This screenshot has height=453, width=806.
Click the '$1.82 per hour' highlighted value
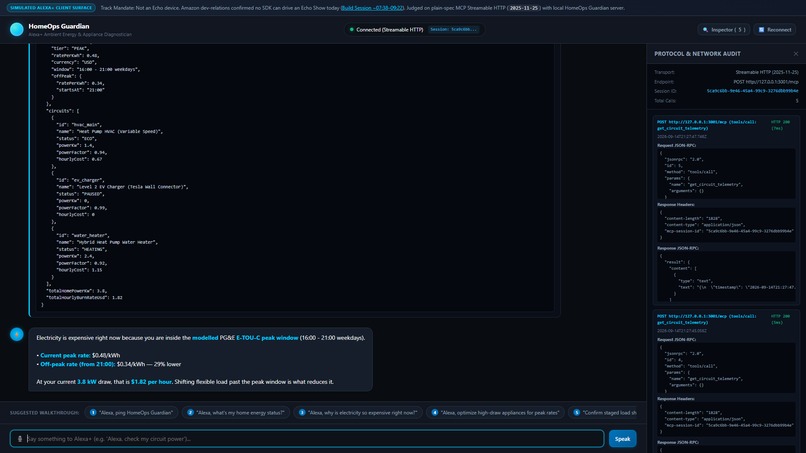pyautogui.click(x=151, y=382)
